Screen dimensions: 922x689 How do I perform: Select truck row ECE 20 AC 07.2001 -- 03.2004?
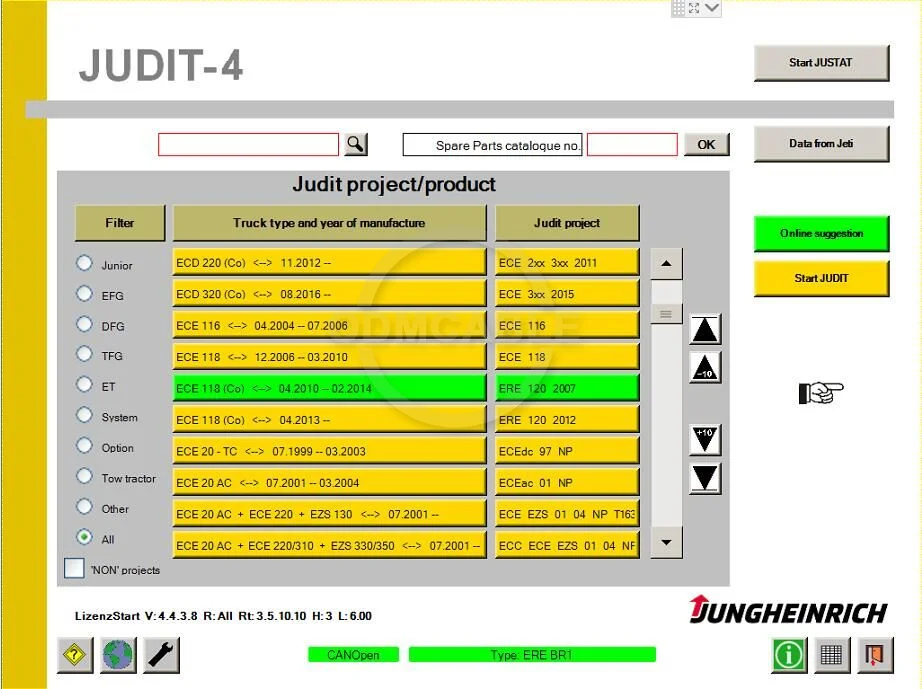point(329,483)
